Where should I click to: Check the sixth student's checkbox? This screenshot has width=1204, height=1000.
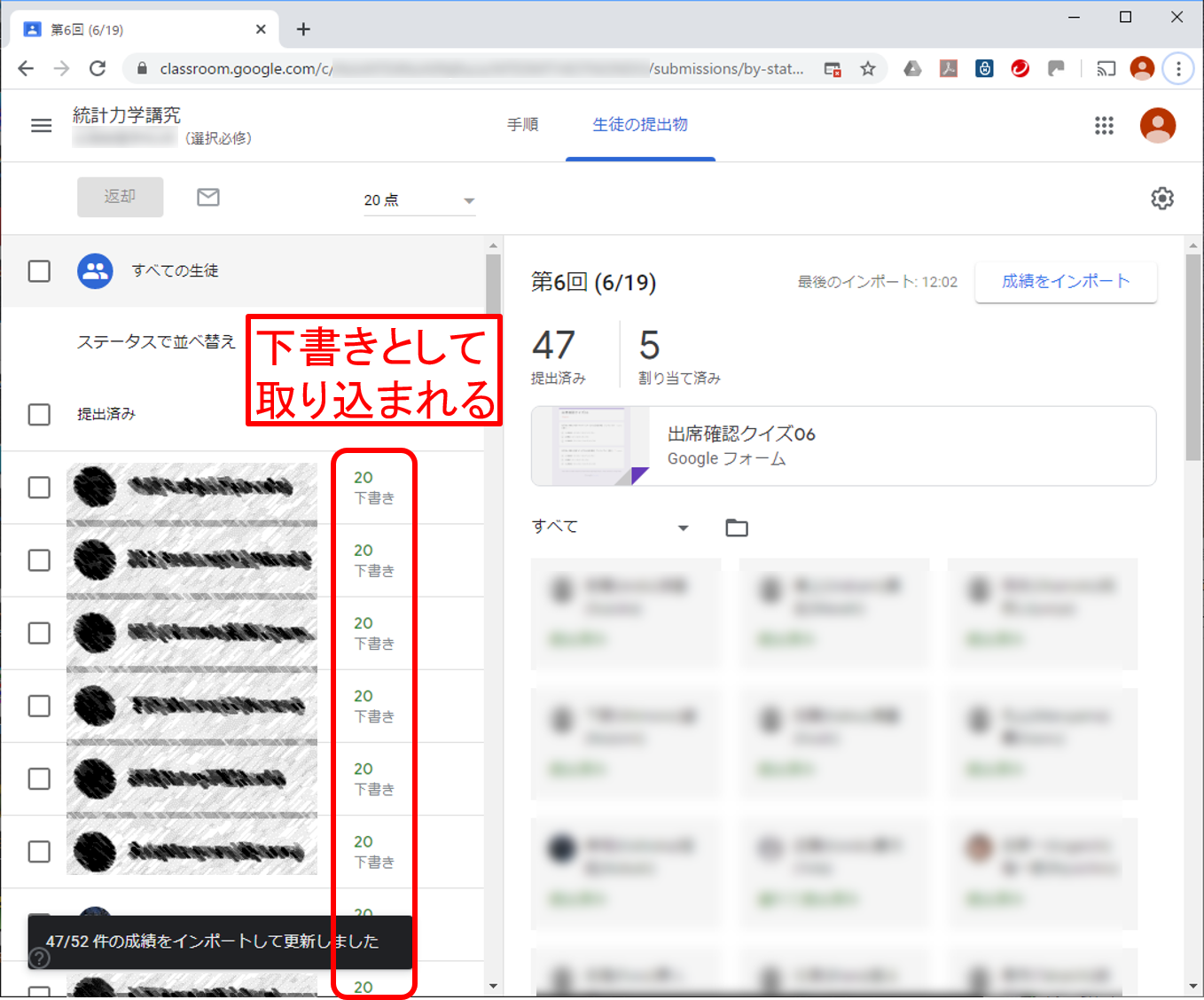tap(39, 851)
